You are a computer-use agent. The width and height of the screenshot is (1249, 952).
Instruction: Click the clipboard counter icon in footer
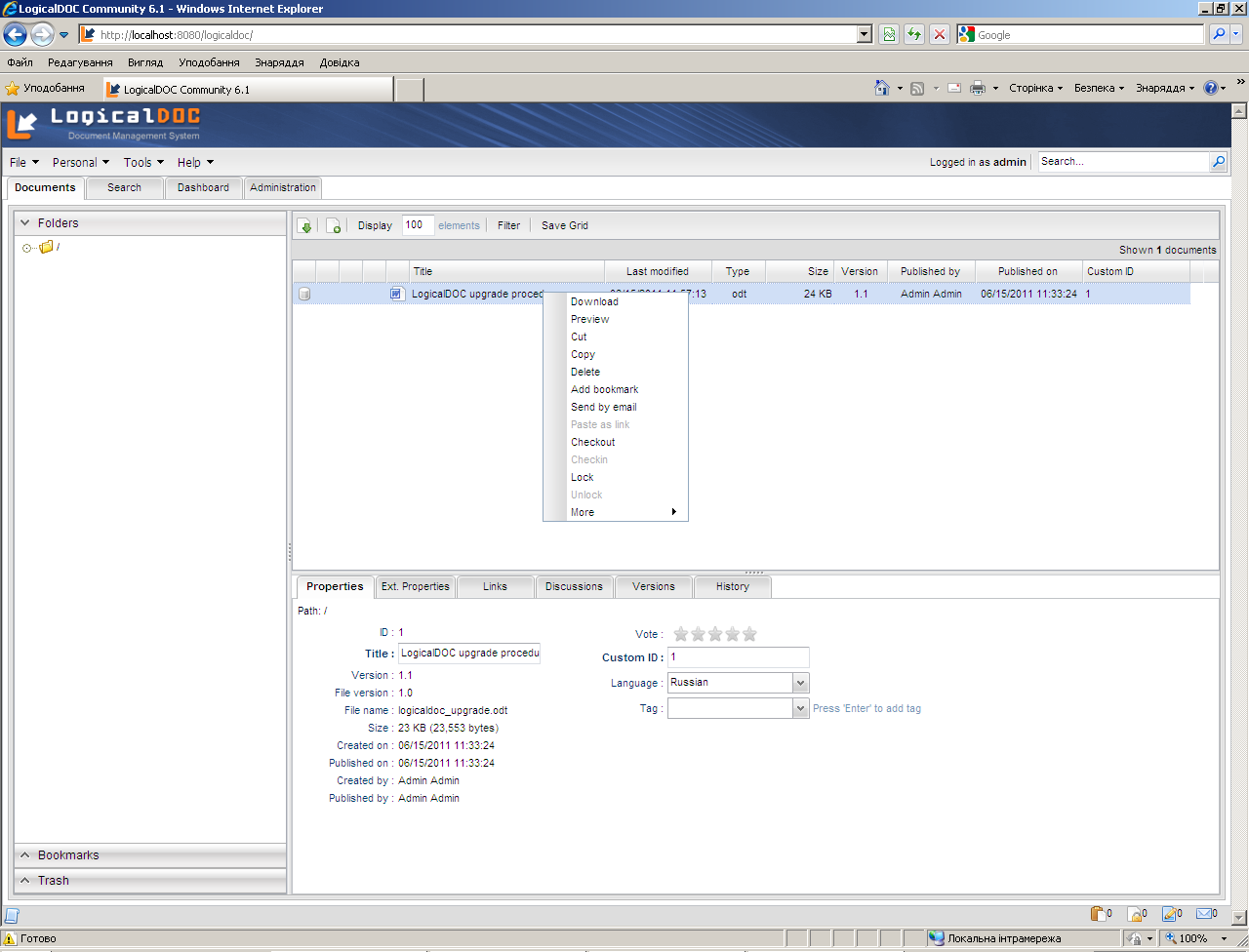click(x=1098, y=914)
